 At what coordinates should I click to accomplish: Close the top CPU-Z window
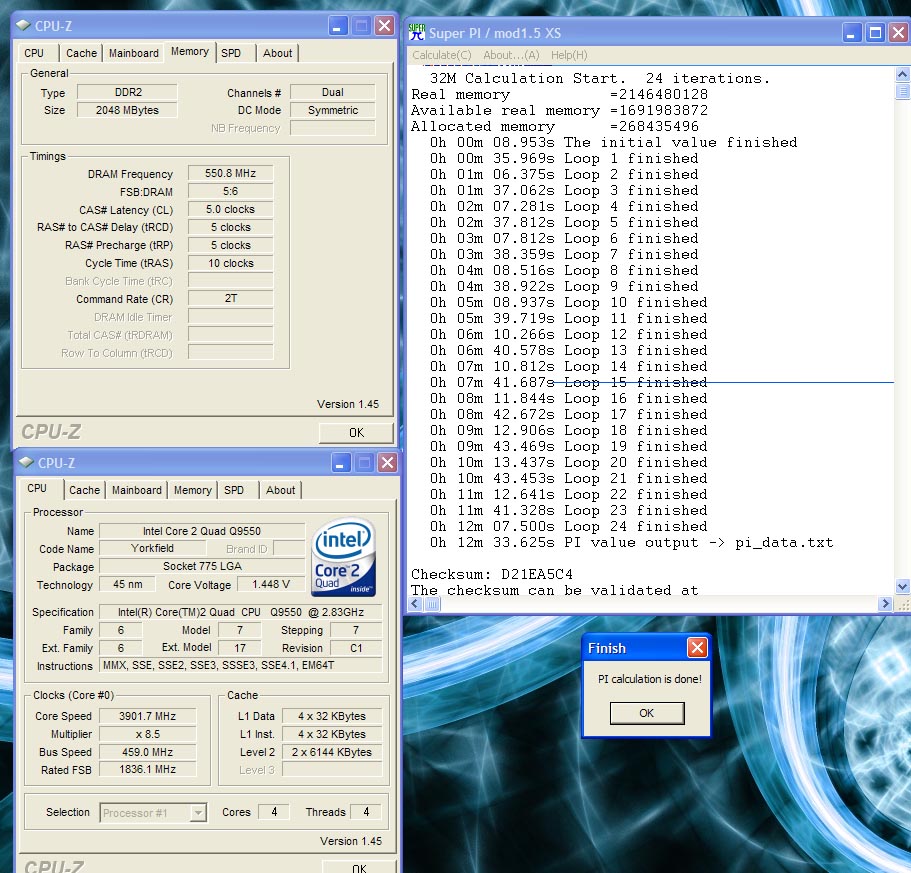click(384, 26)
